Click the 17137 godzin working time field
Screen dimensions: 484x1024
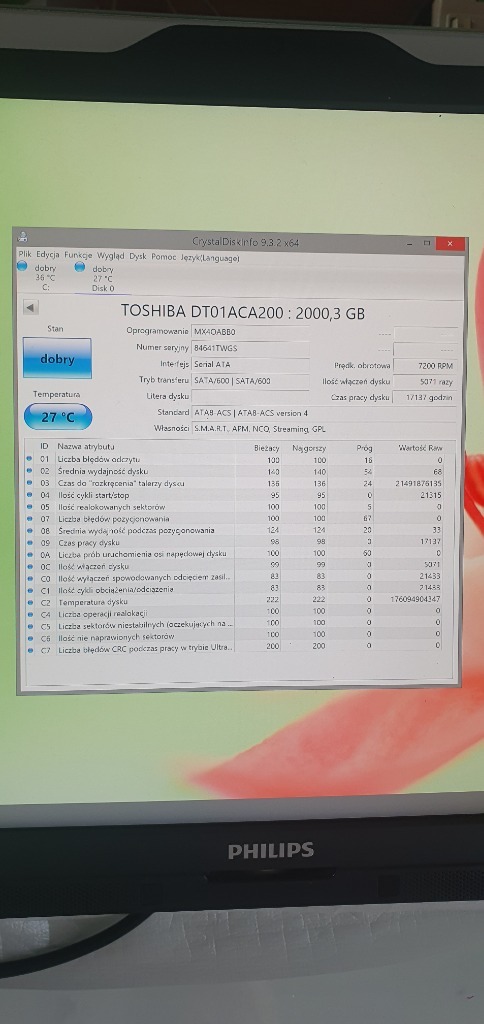(425, 397)
